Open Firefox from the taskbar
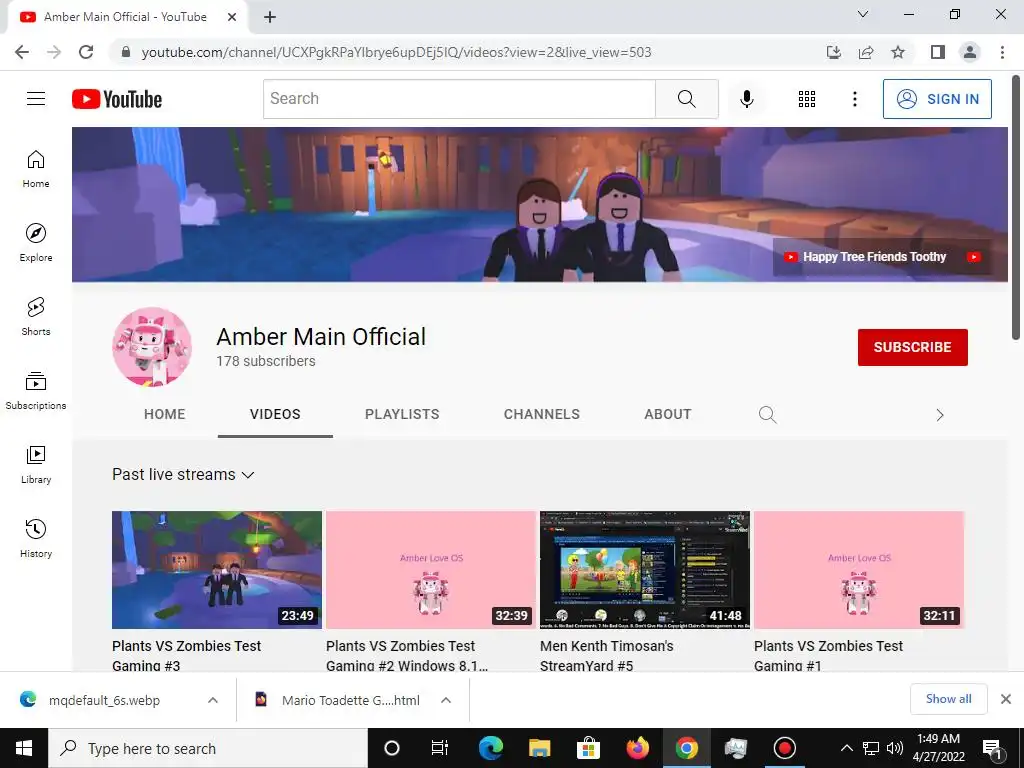This screenshot has width=1024, height=768. 637,748
